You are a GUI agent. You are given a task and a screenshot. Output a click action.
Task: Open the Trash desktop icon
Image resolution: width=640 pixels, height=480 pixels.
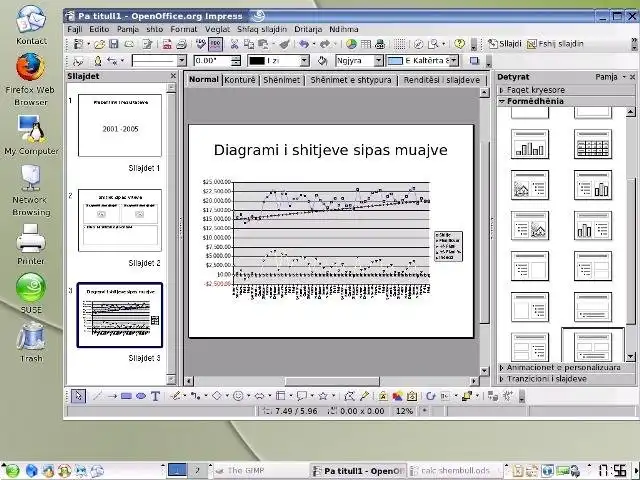tap(30, 337)
